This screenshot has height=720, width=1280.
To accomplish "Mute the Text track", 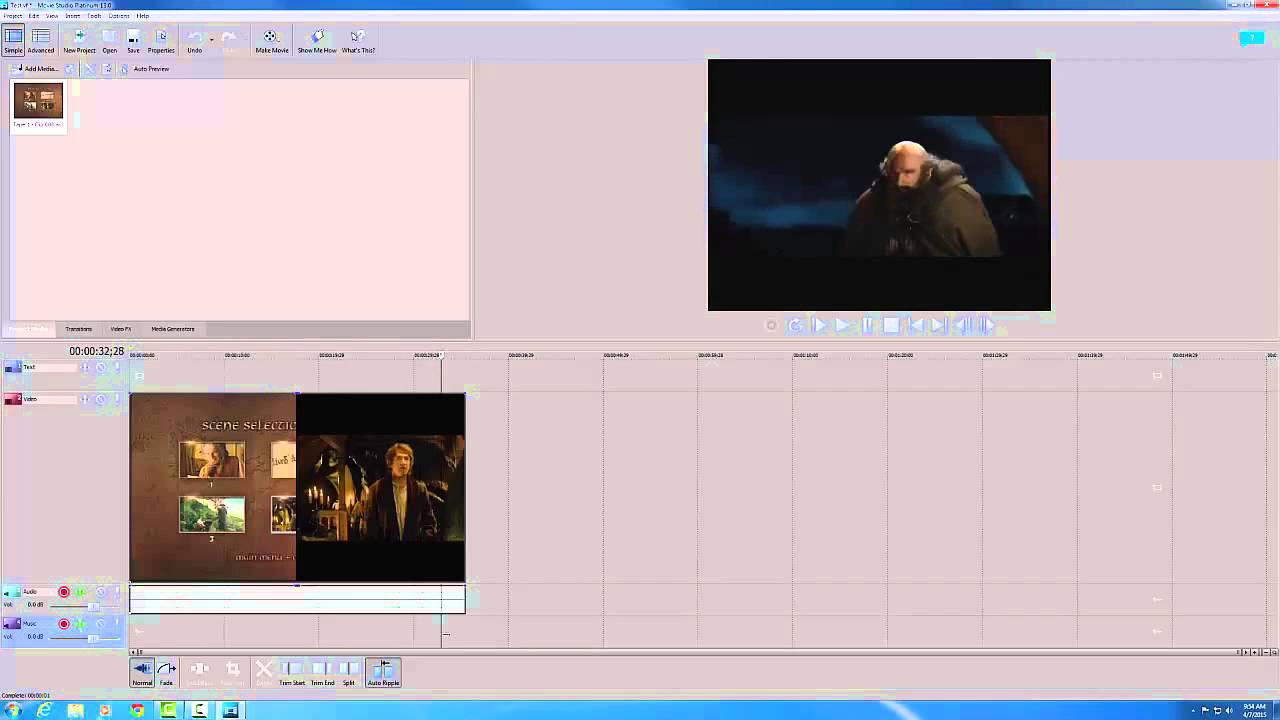I will (x=100, y=367).
